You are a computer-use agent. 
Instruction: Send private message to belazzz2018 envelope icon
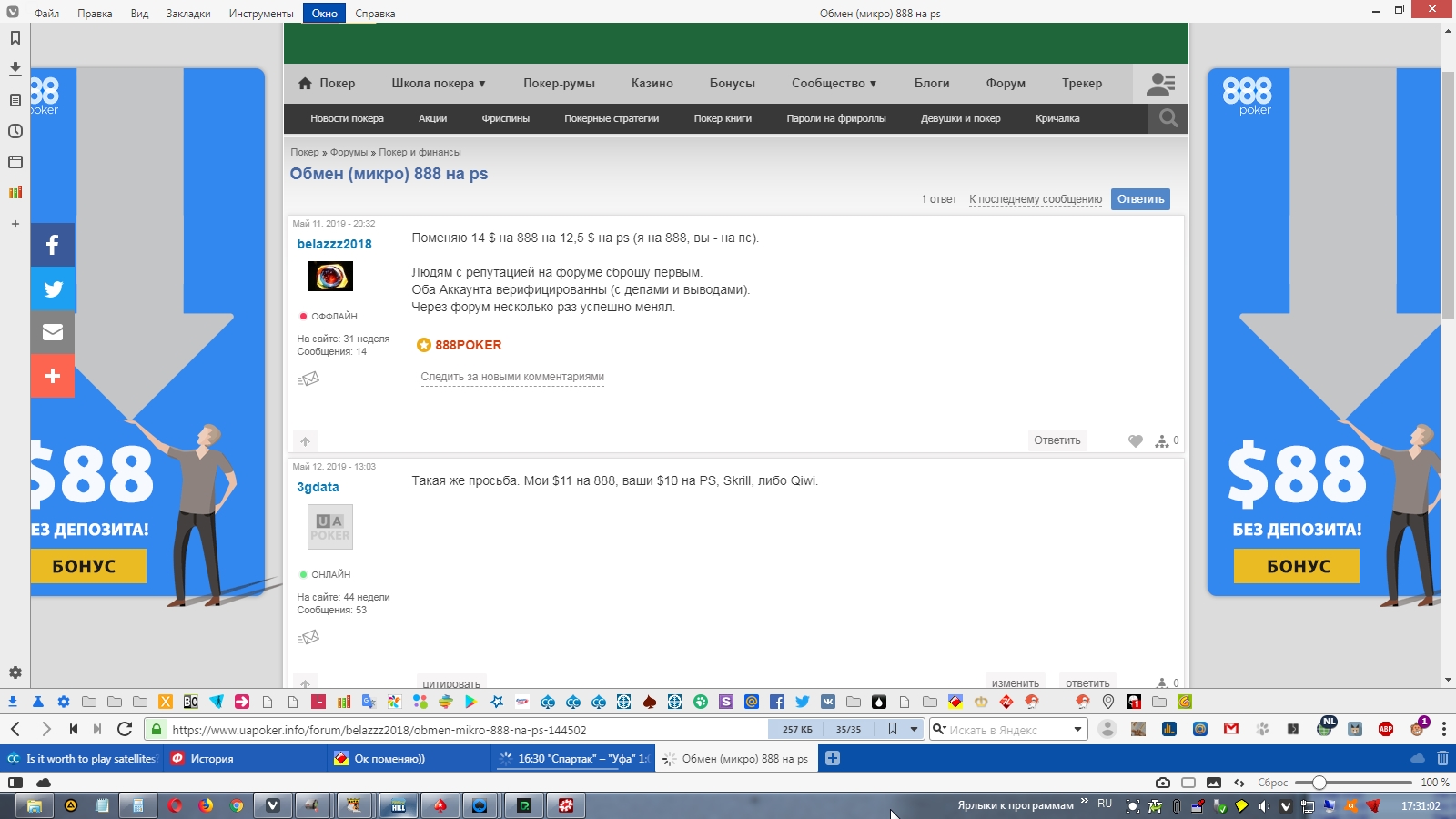pyautogui.click(x=308, y=379)
